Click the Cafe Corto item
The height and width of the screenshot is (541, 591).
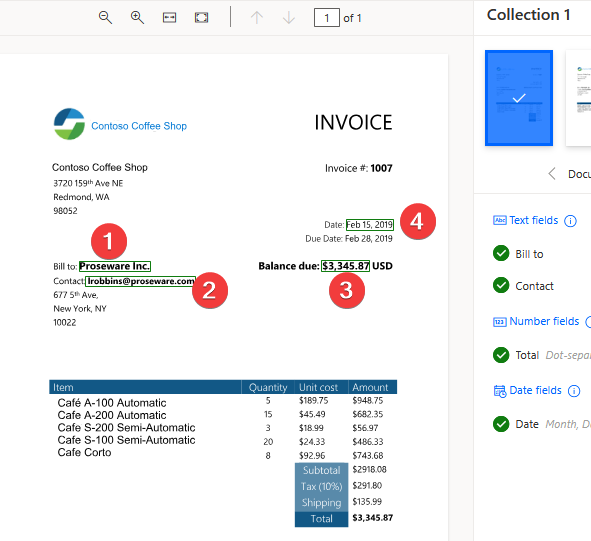point(84,452)
